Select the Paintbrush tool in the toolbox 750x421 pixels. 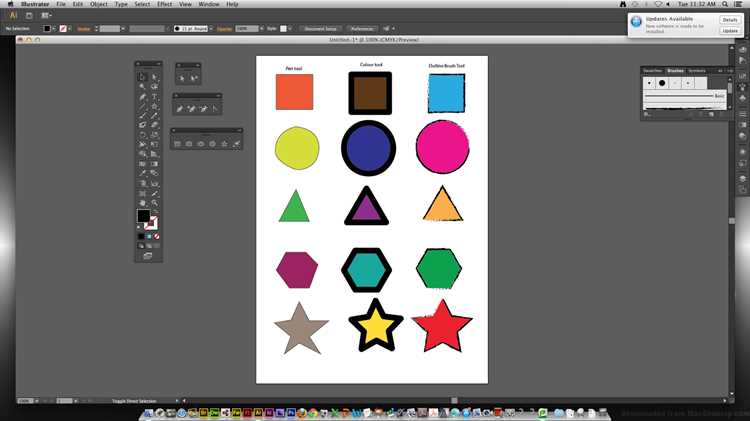point(142,116)
